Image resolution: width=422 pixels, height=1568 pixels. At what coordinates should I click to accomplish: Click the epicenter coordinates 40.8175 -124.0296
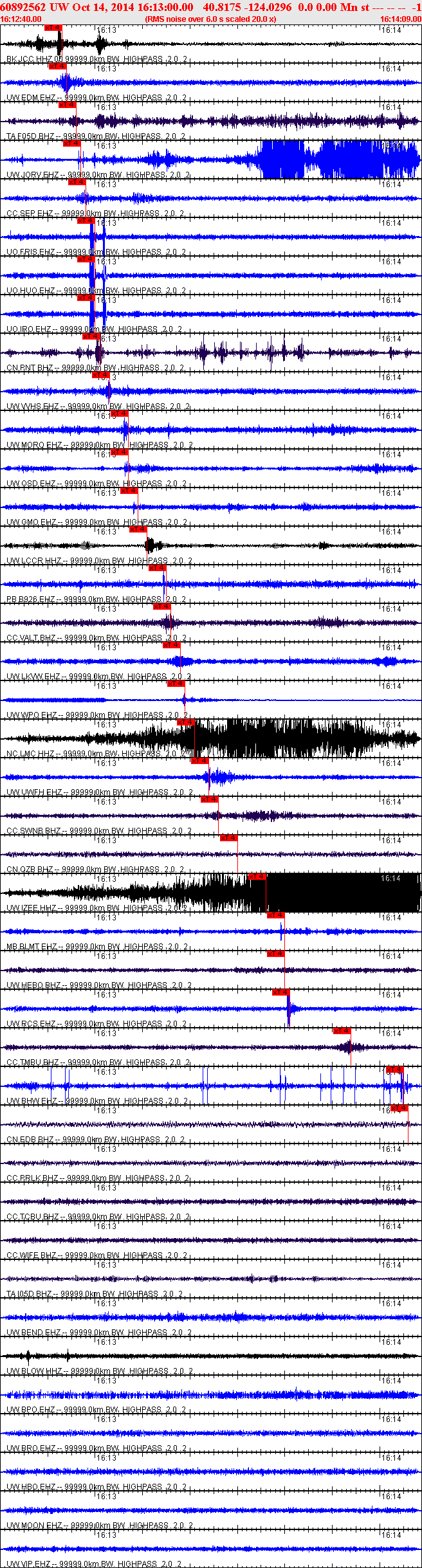tap(247, 7)
